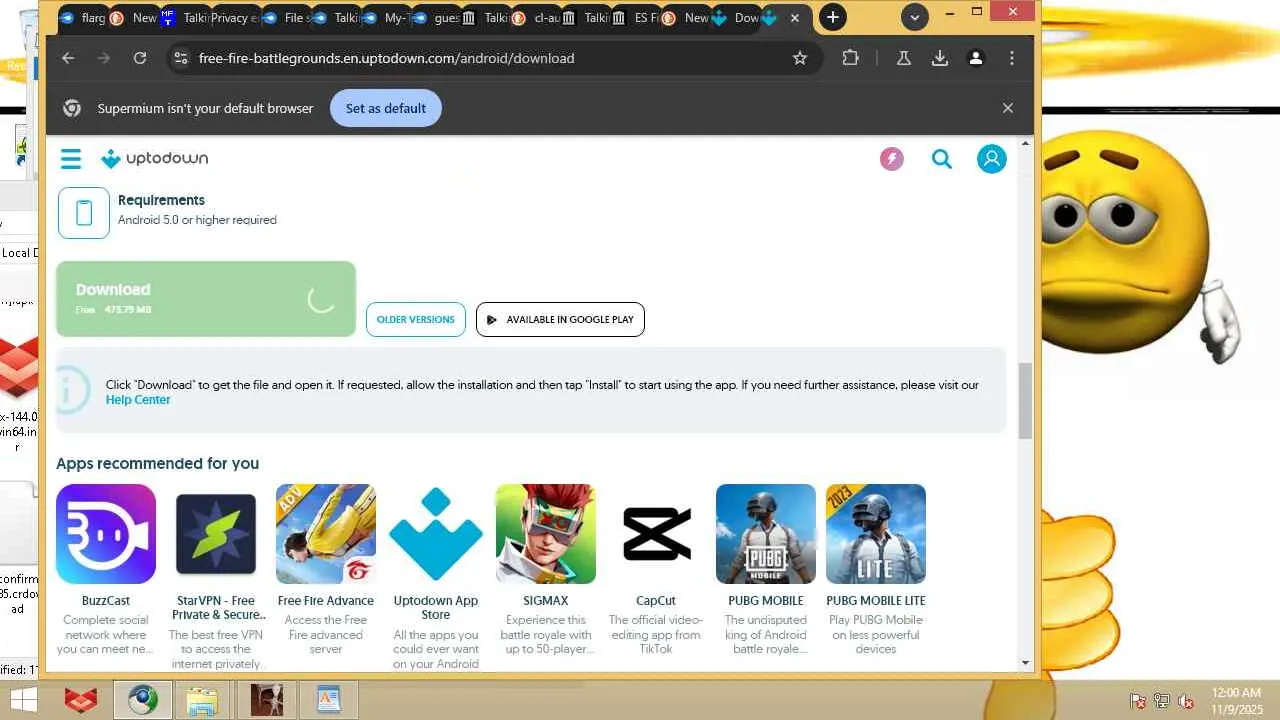Click the muted volume tray icon
The image size is (1280, 720).
click(1187, 701)
